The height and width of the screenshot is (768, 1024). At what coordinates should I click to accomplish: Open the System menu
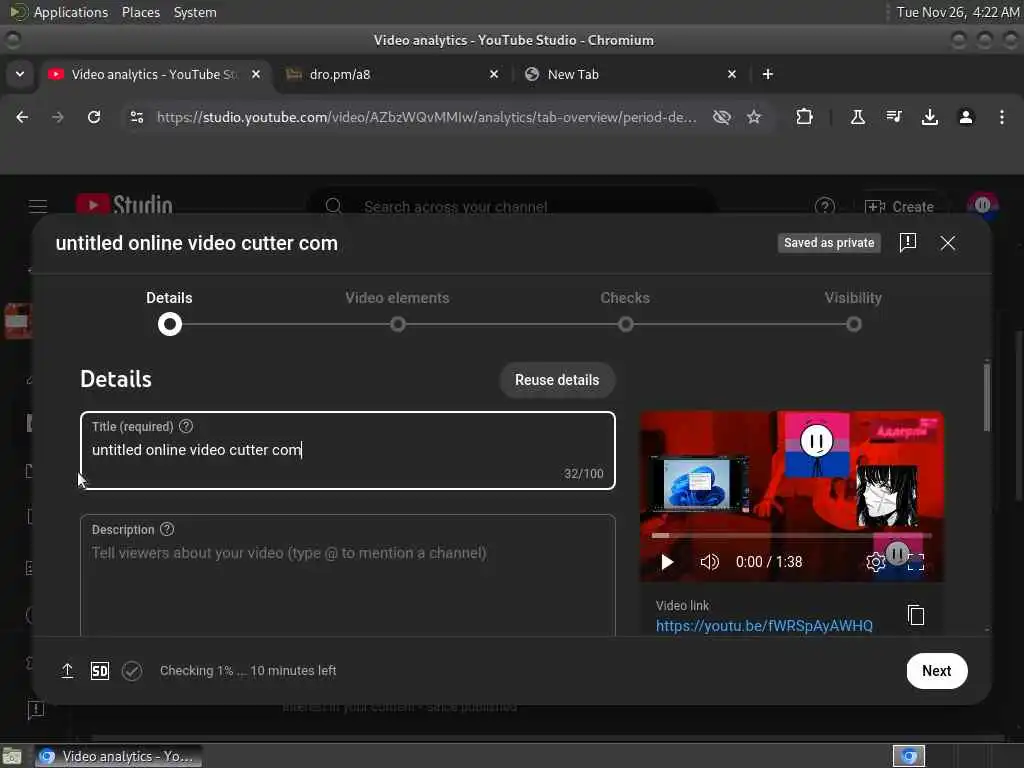[195, 12]
